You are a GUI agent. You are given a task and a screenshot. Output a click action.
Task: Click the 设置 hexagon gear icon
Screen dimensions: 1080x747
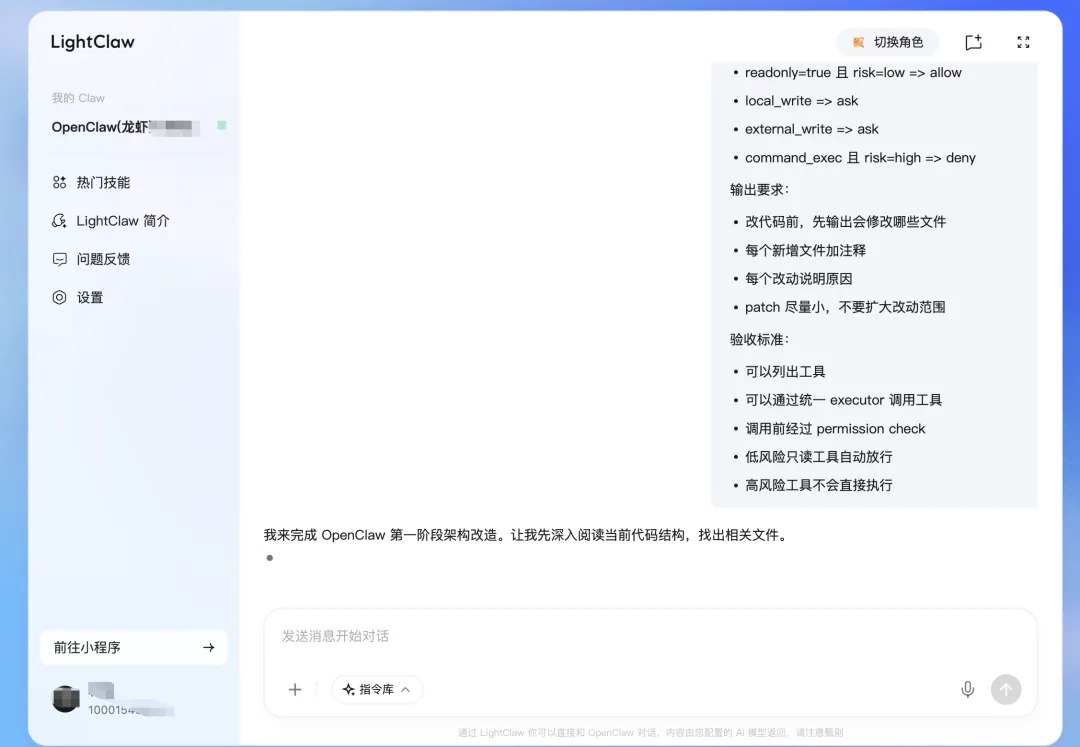pos(59,297)
